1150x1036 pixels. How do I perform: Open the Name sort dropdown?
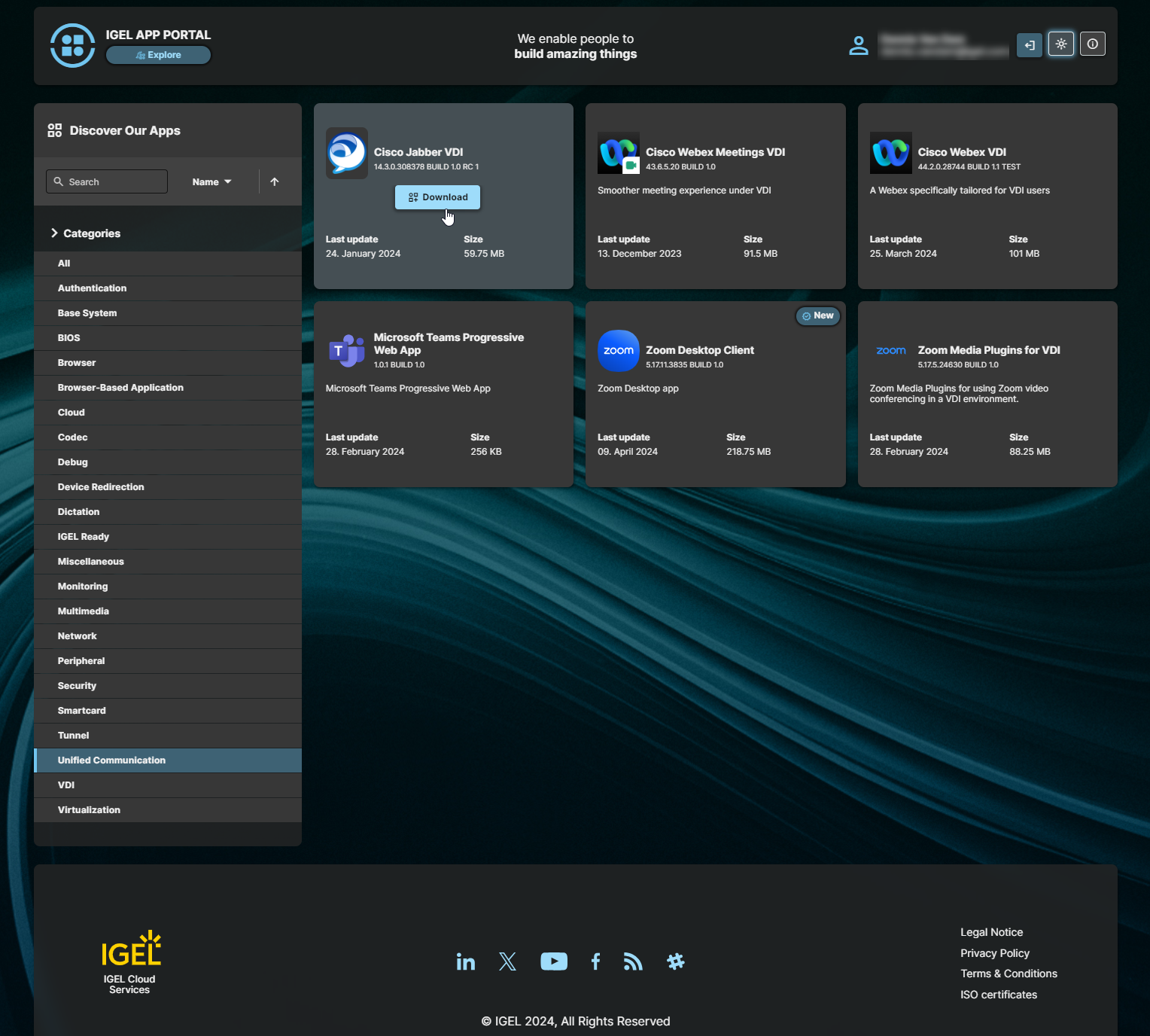pyautogui.click(x=211, y=181)
